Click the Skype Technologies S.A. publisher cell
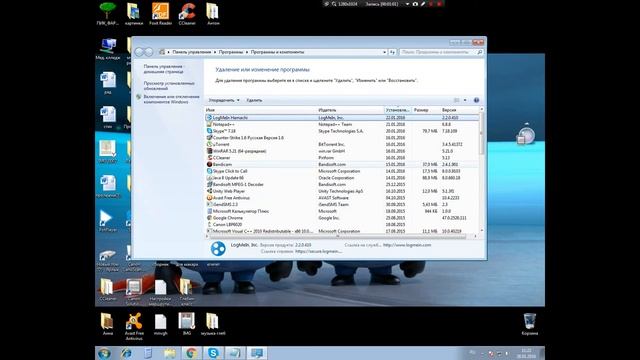The height and width of the screenshot is (360, 640). [x=340, y=131]
